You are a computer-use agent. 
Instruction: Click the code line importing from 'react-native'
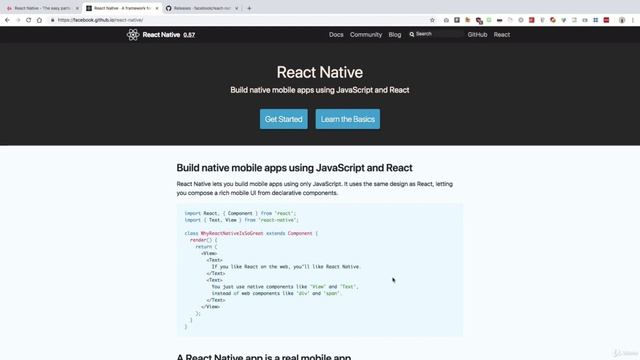[x=242, y=220]
